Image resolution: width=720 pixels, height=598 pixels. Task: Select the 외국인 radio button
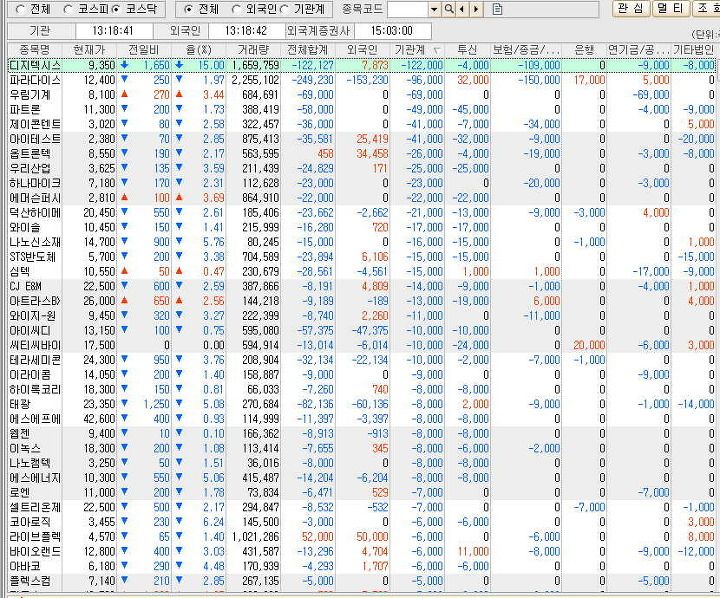pyautogui.click(x=236, y=9)
